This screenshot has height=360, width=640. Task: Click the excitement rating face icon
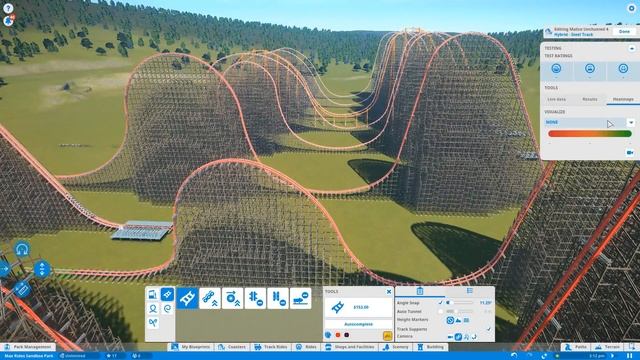[556, 69]
